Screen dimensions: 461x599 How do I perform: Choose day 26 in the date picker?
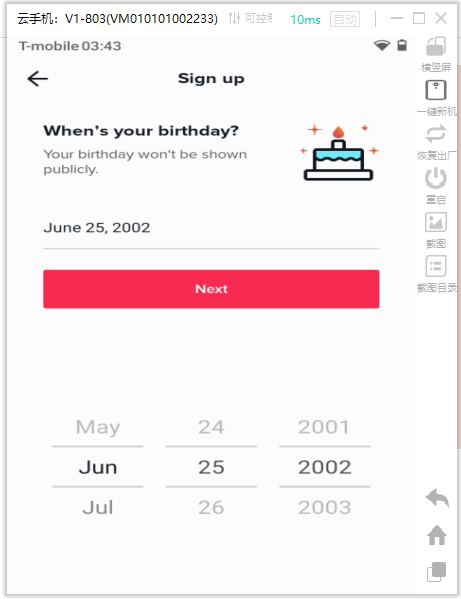[211, 508]
